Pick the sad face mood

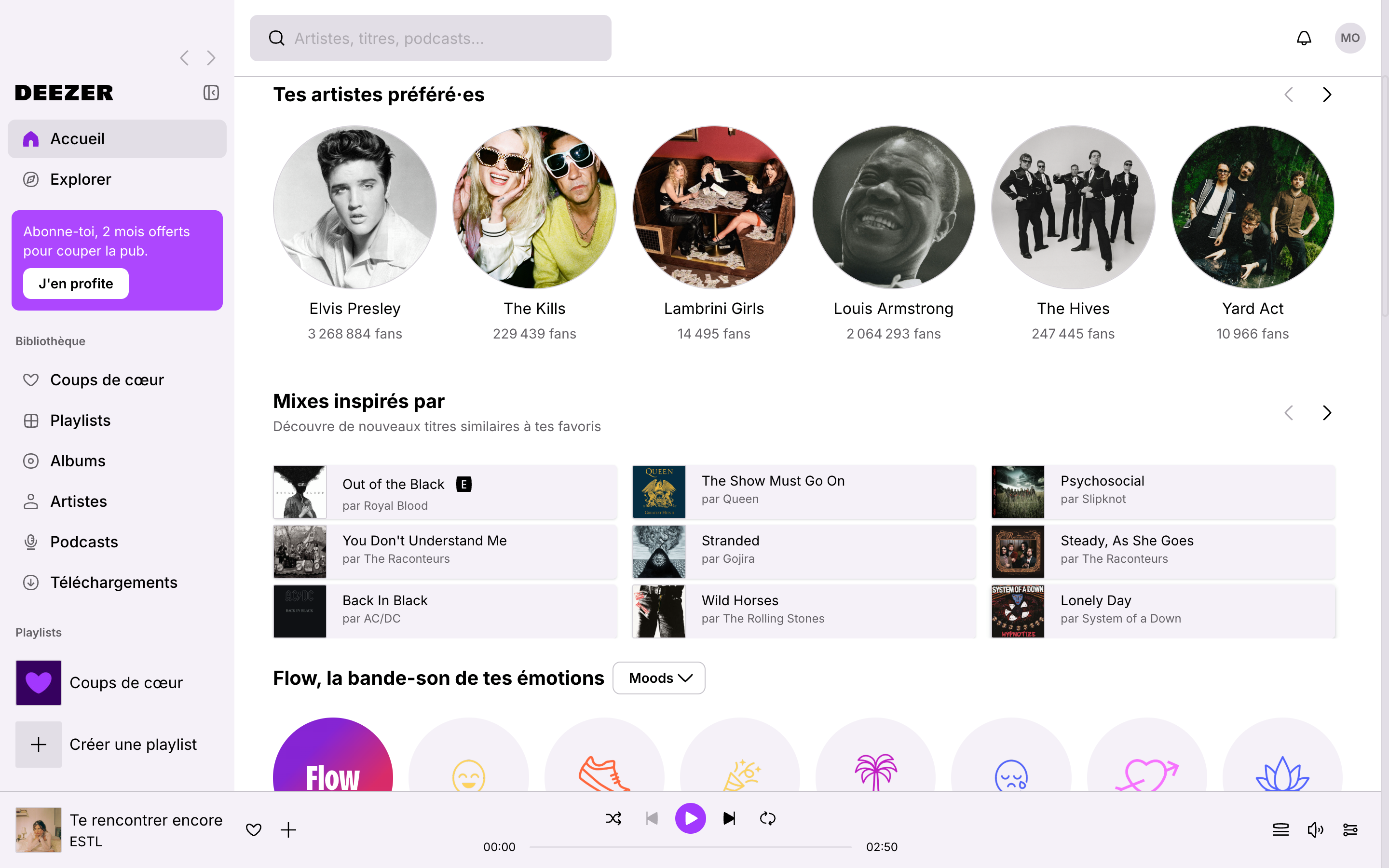1011,755
